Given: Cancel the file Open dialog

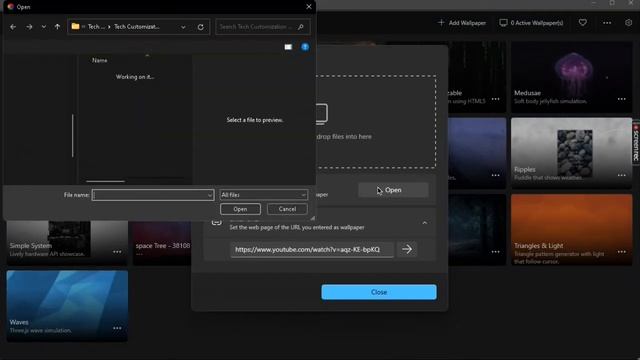Looking at the screenshot, I should 287,209.
